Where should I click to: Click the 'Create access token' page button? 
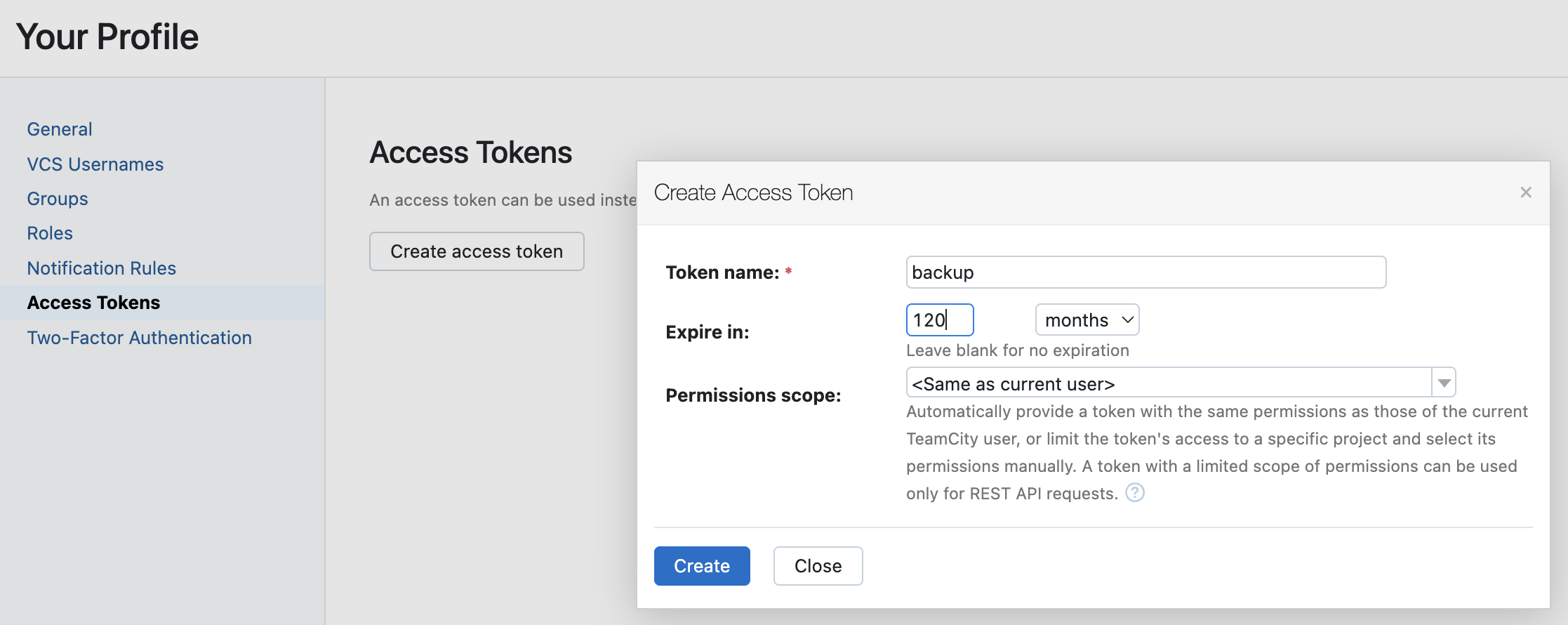(x=477, y=251)
